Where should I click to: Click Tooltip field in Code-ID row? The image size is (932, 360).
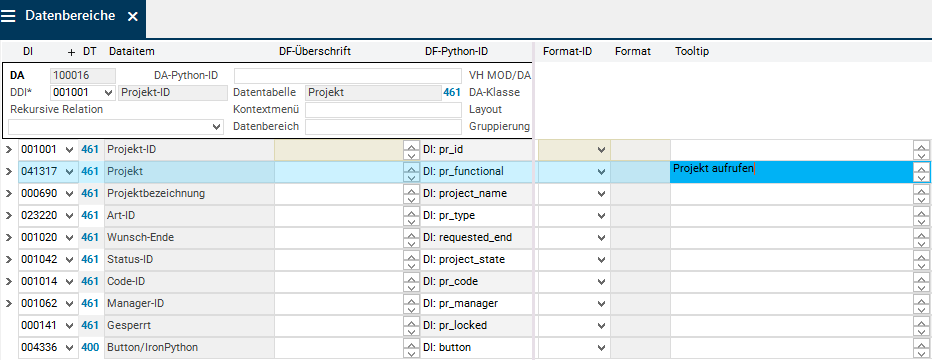(792, 282)
